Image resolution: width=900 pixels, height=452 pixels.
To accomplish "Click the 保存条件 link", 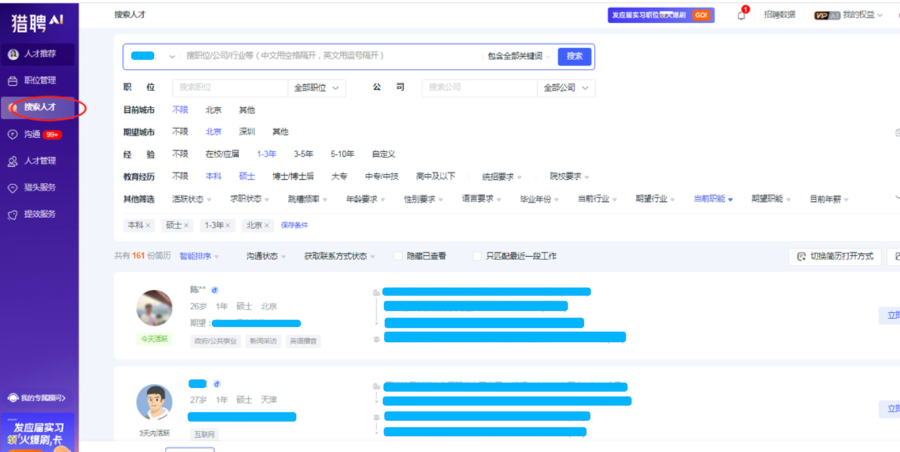I will coord(294,226).
